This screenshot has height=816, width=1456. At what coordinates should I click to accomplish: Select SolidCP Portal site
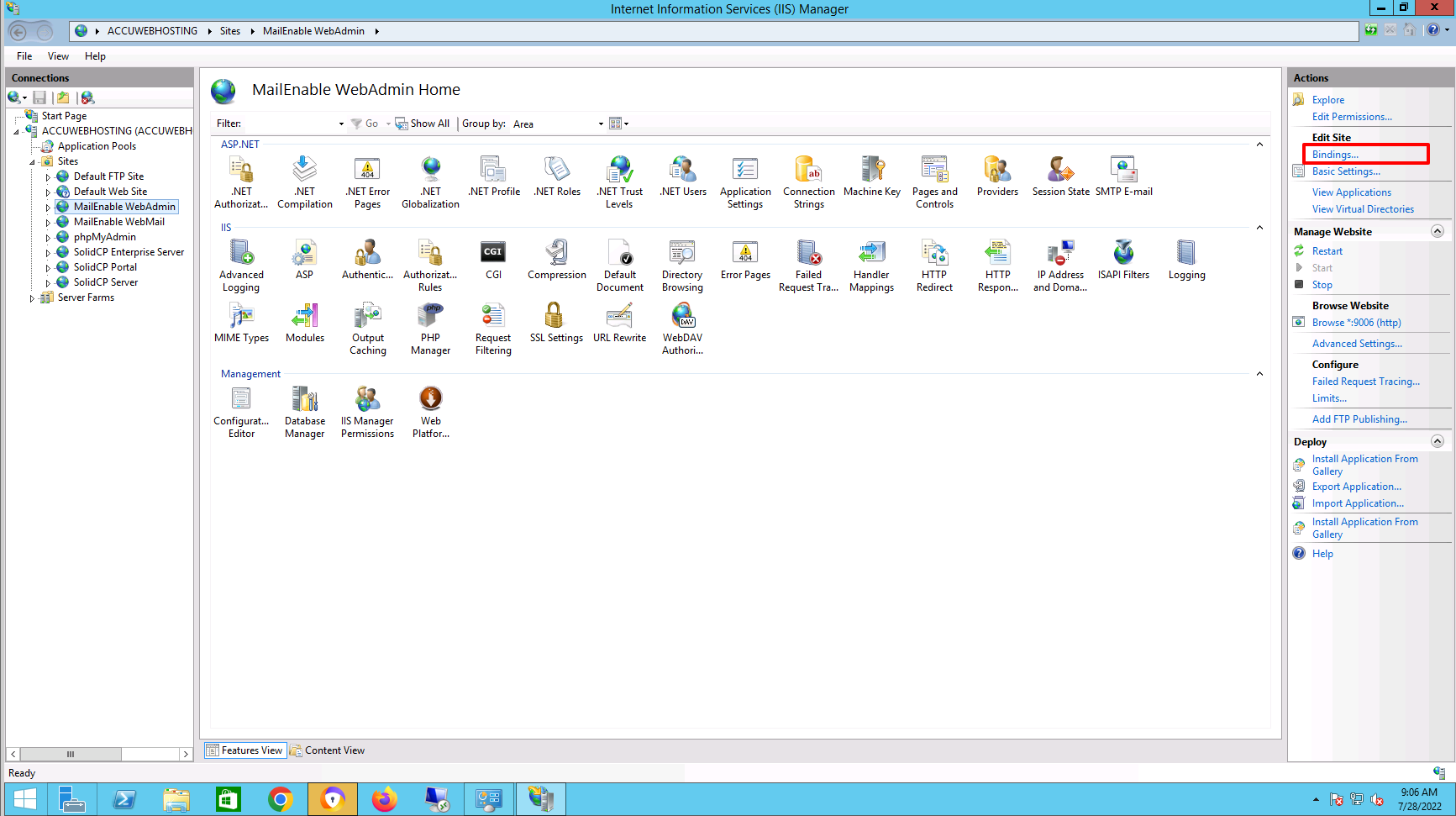[x=105, y=267]
